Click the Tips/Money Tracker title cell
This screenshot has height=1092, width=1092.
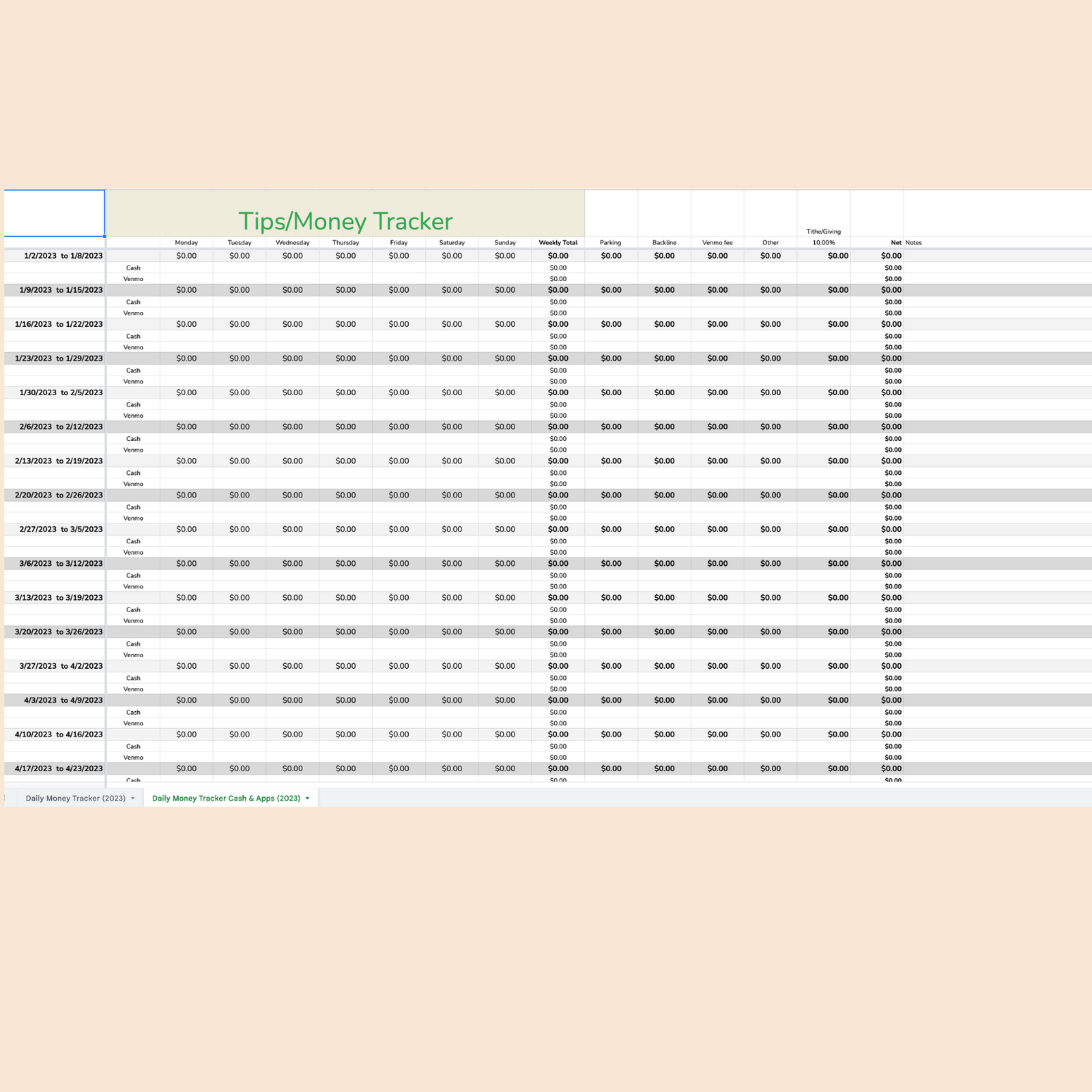tap(345, 220)
